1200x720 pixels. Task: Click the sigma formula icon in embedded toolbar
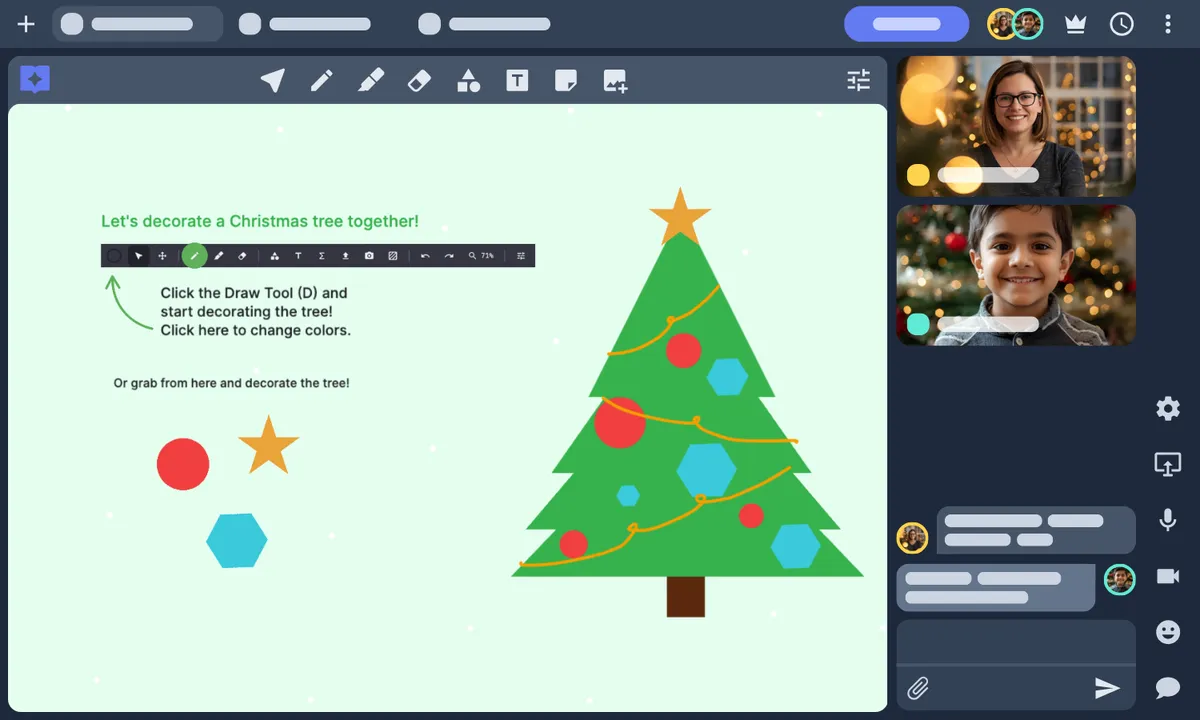tap(321, 256)
